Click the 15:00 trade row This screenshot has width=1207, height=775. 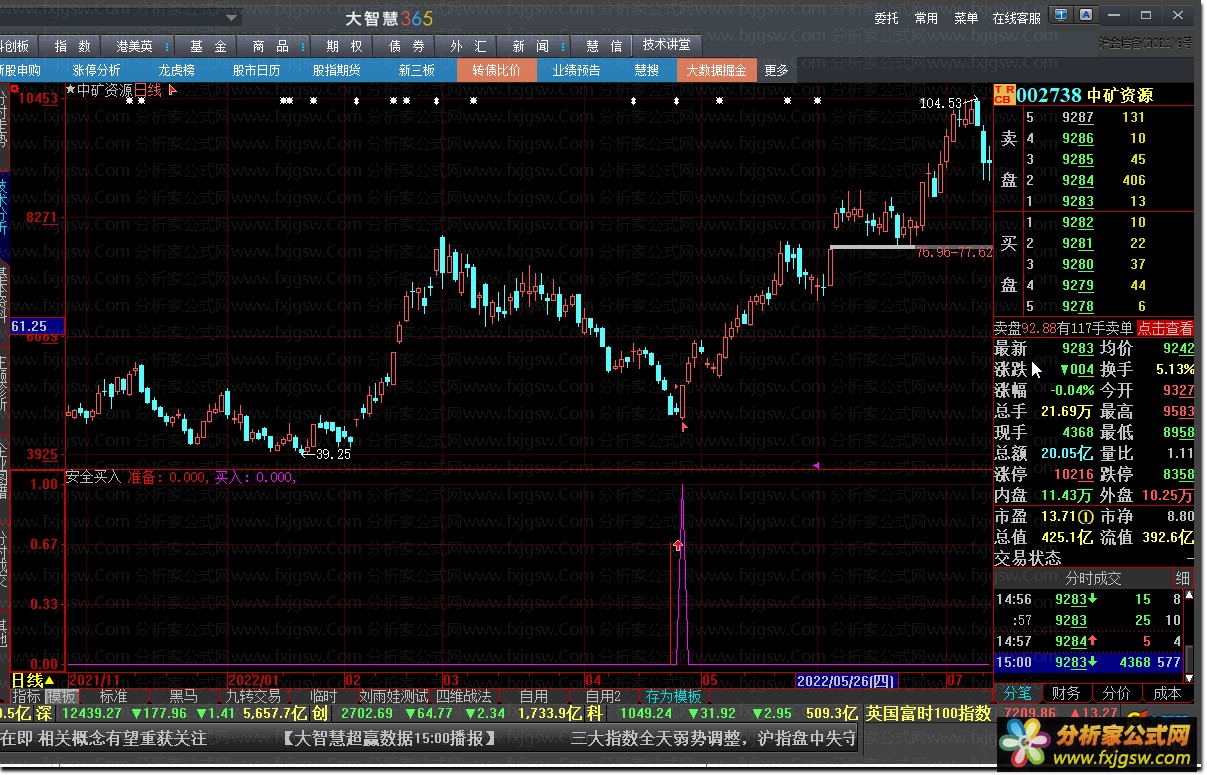tap(1088, 661)
